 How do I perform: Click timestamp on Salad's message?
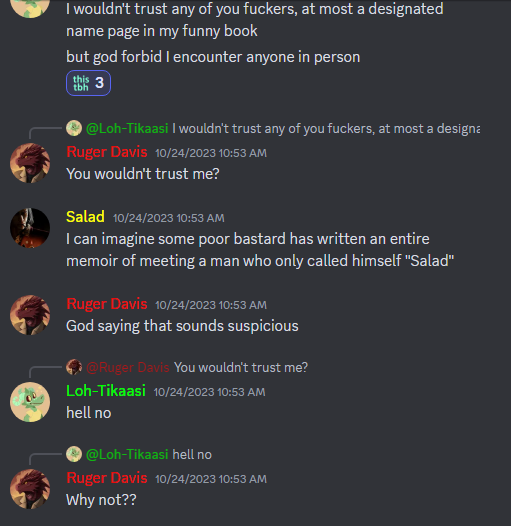[x=168, y=218]
